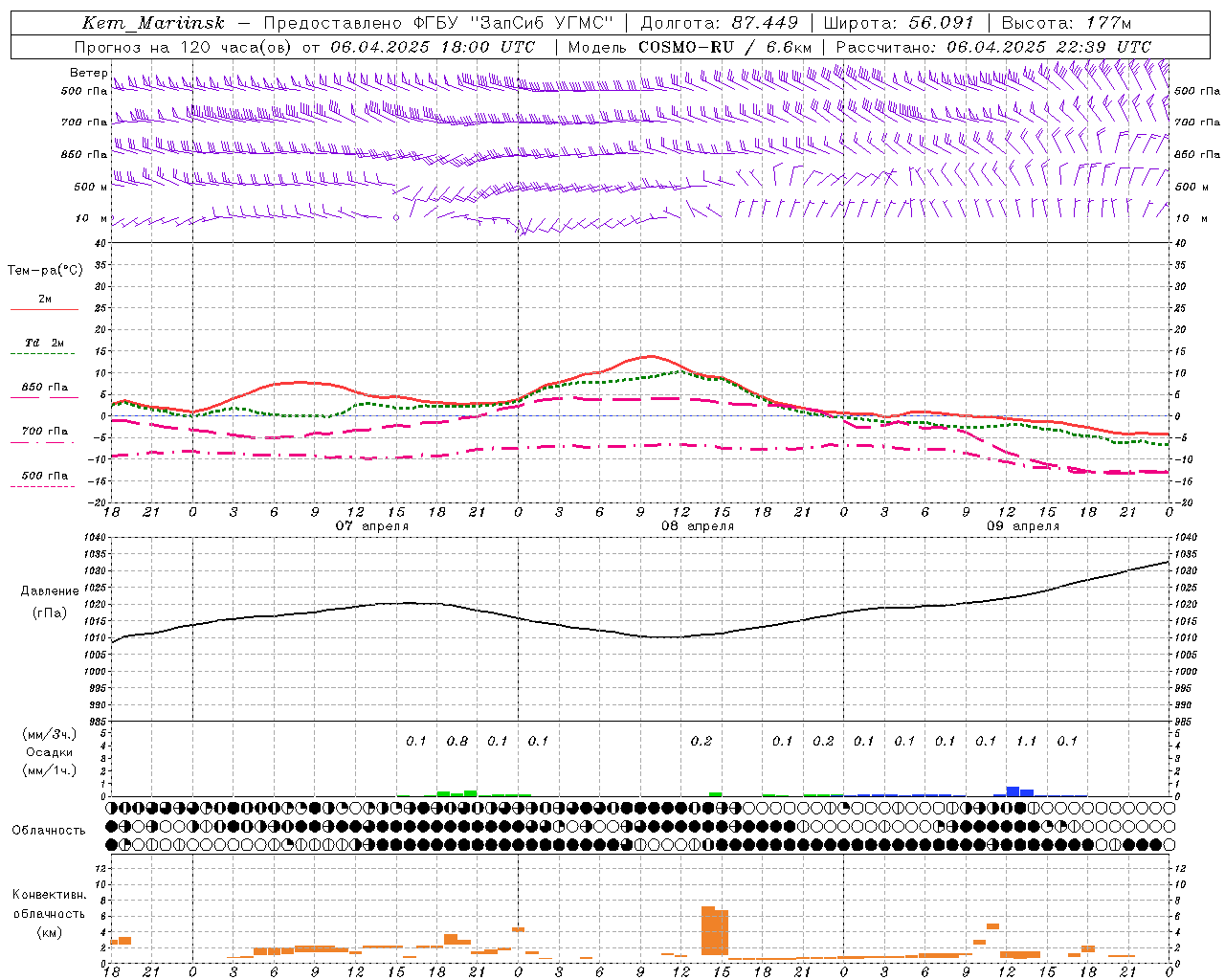Click the 'Ветер' wind section label
1225x980 pixels.
click(88, 73)
